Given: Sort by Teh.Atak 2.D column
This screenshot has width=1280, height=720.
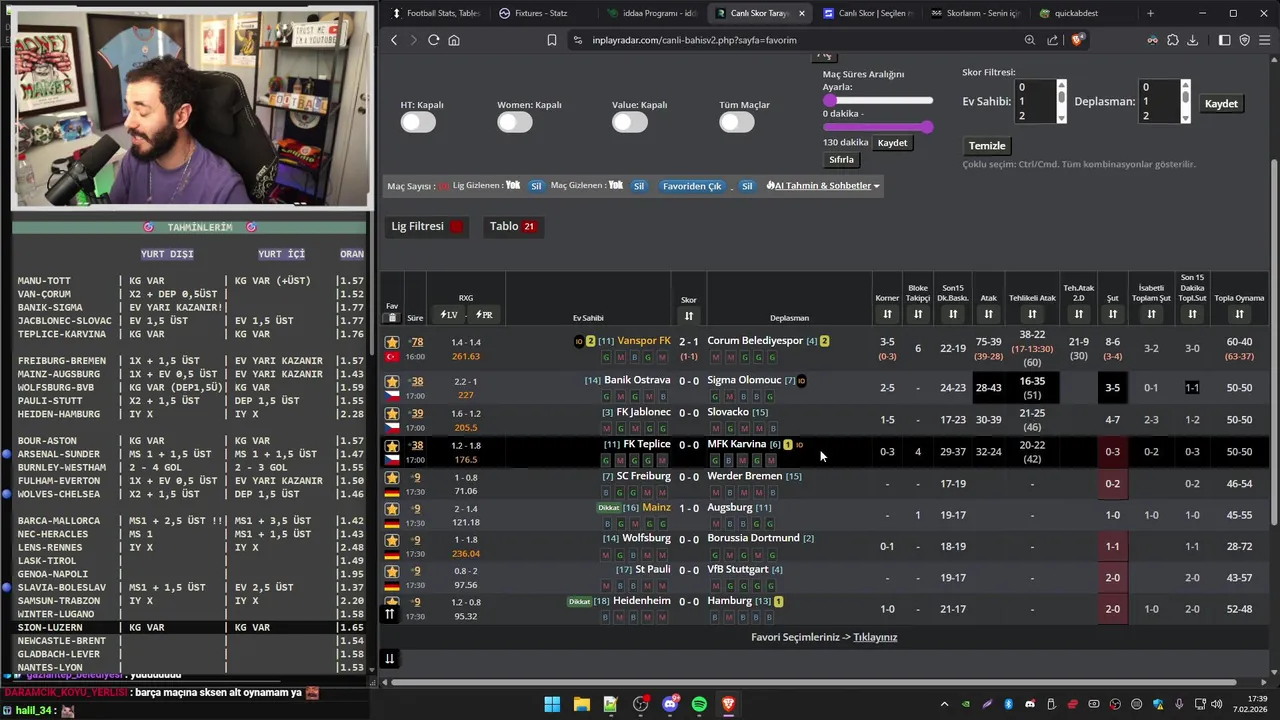Looking at the screenshot, I should 1078,315.
